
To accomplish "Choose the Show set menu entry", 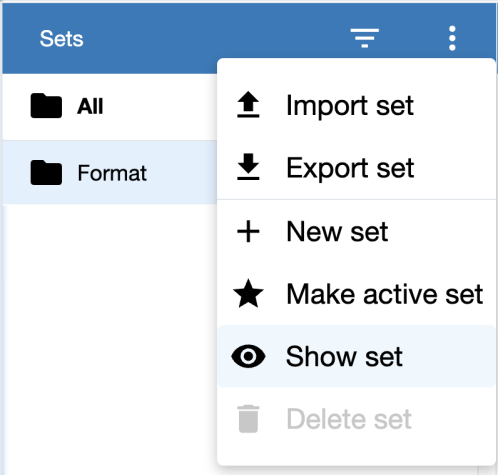I will 356,356.
